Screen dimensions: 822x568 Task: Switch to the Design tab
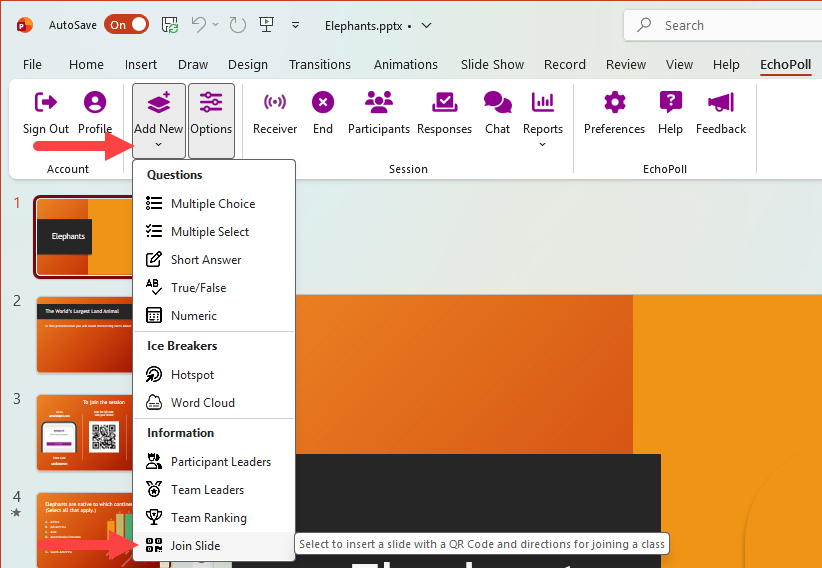[x=248, y=65]
